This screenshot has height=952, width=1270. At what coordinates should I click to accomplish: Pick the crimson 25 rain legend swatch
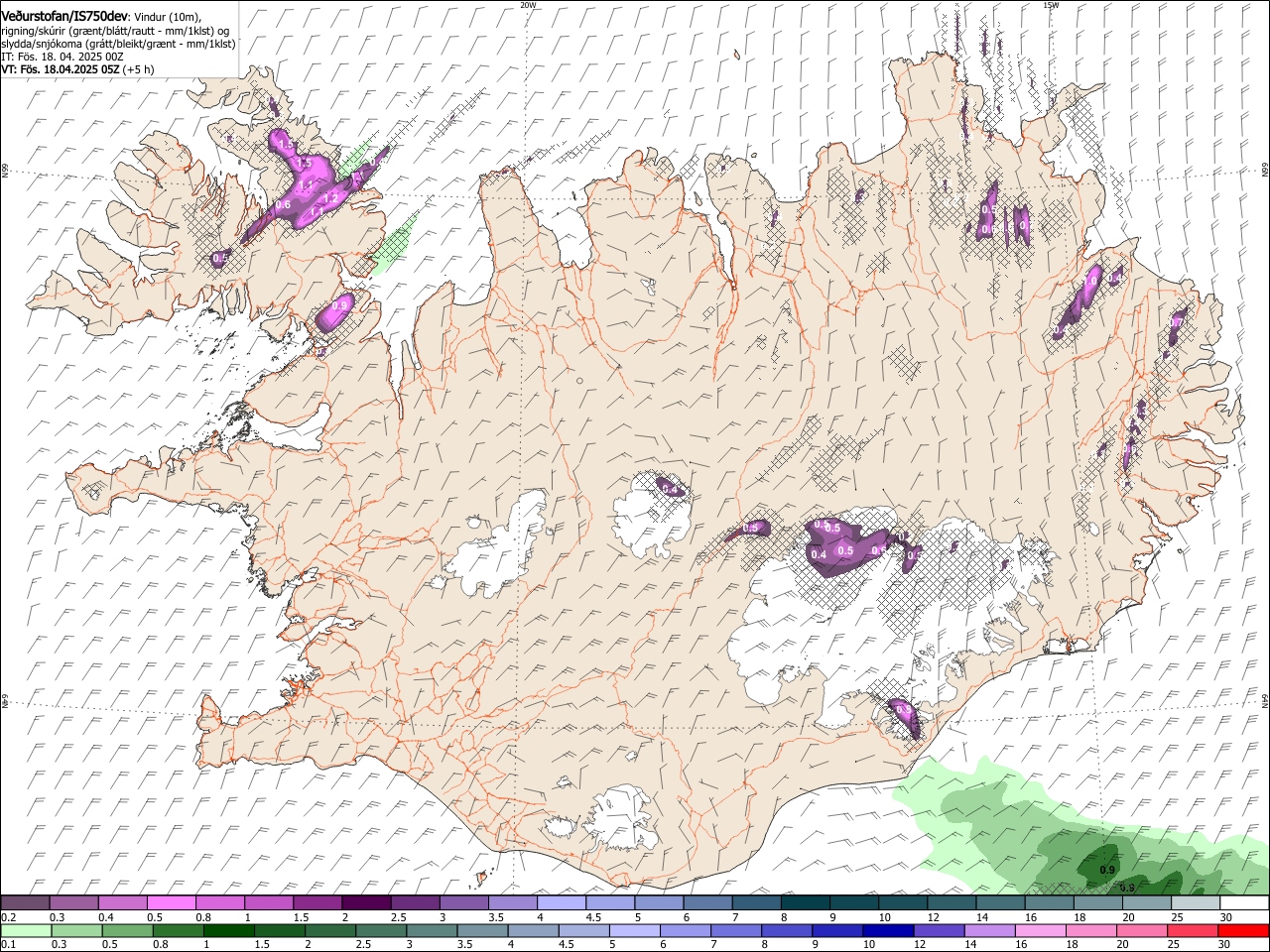[x=1192, y=930]
